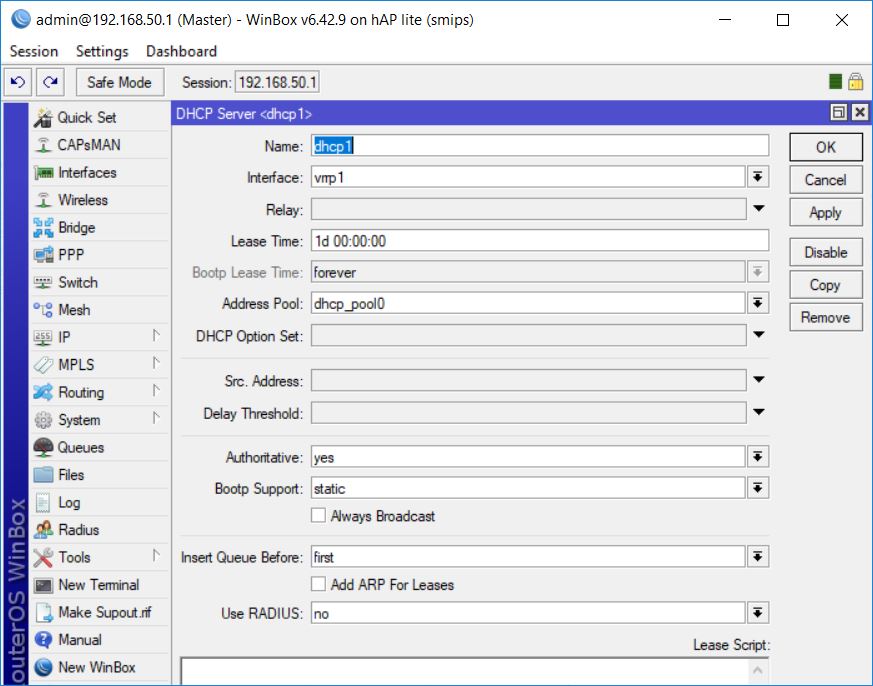
Task: Open the Session menu
Action: 34,51
